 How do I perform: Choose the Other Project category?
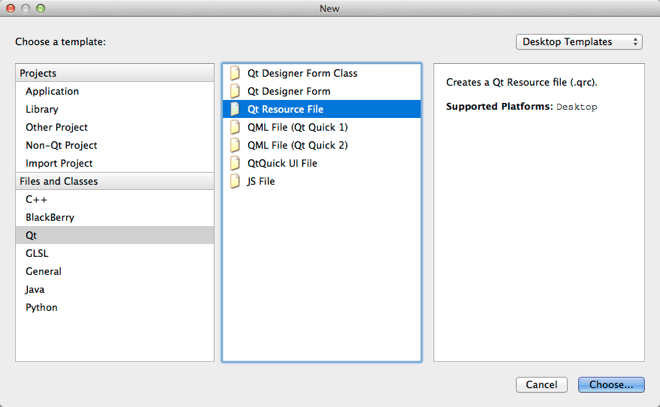click(57, 127)
